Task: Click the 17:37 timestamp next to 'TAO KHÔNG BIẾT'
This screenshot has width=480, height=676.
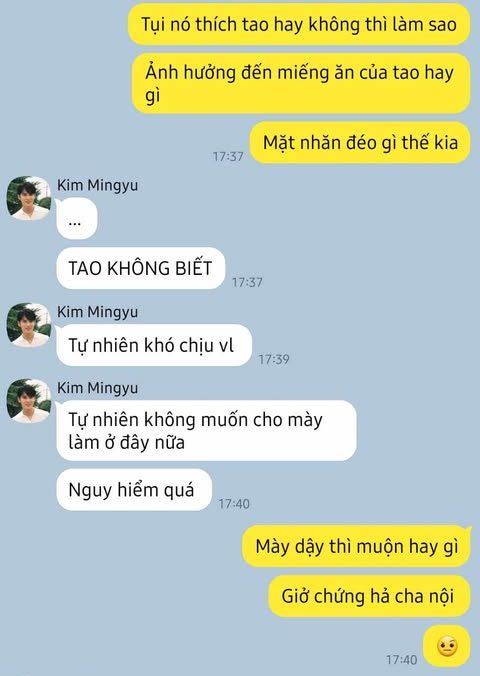Action: 247,282
